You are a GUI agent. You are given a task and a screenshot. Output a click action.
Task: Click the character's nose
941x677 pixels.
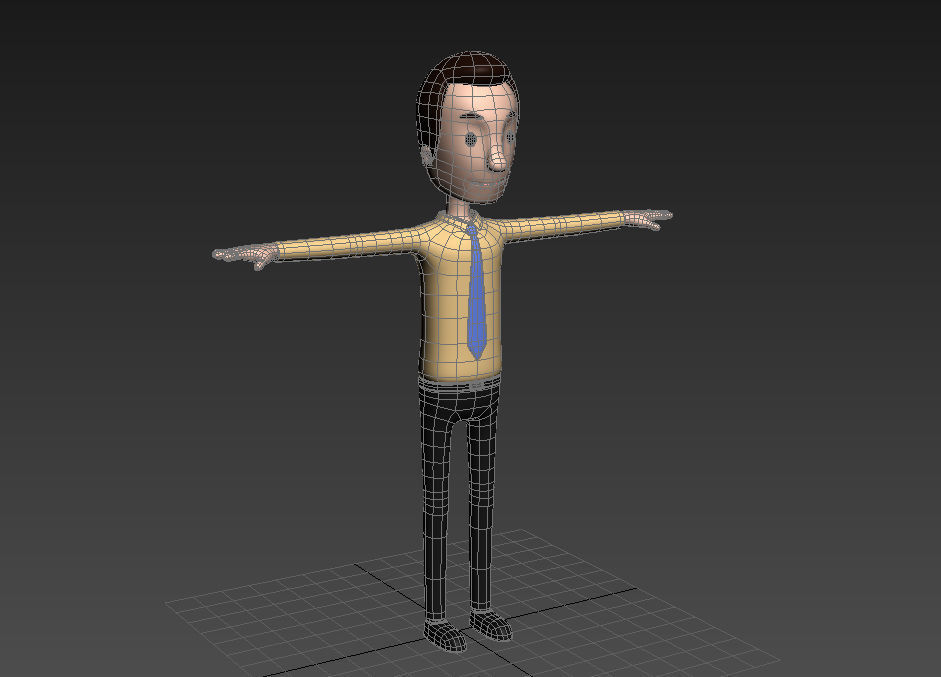[498, 158]
